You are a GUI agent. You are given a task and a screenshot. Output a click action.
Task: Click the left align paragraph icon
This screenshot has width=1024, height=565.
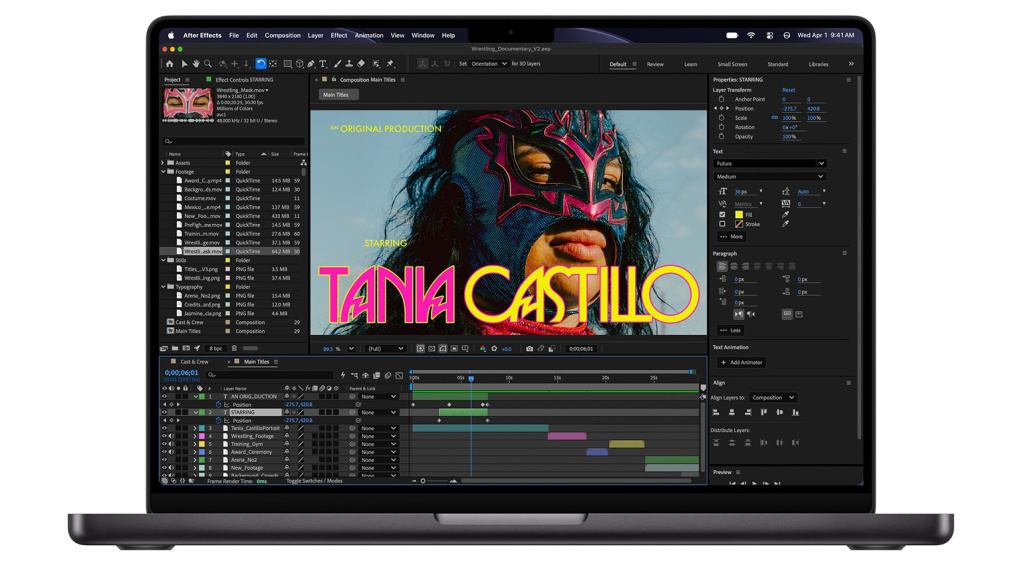click(x=722, y=266)
